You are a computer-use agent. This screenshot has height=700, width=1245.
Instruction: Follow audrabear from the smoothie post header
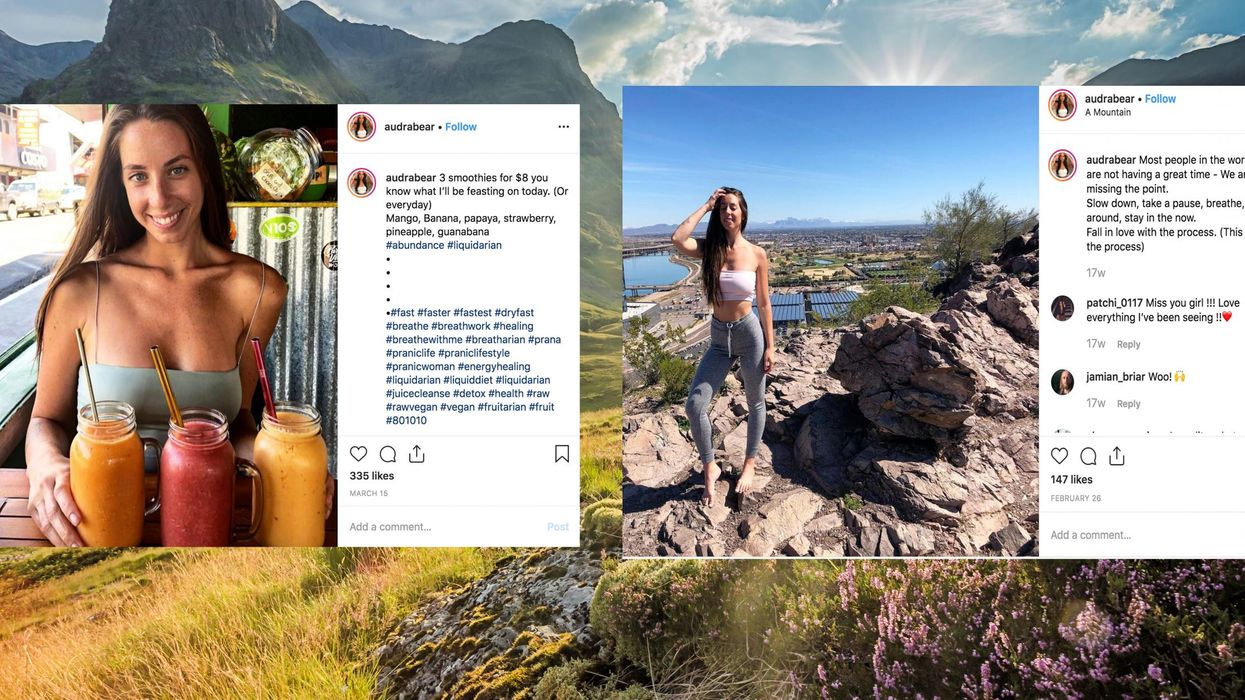(461, 127)
